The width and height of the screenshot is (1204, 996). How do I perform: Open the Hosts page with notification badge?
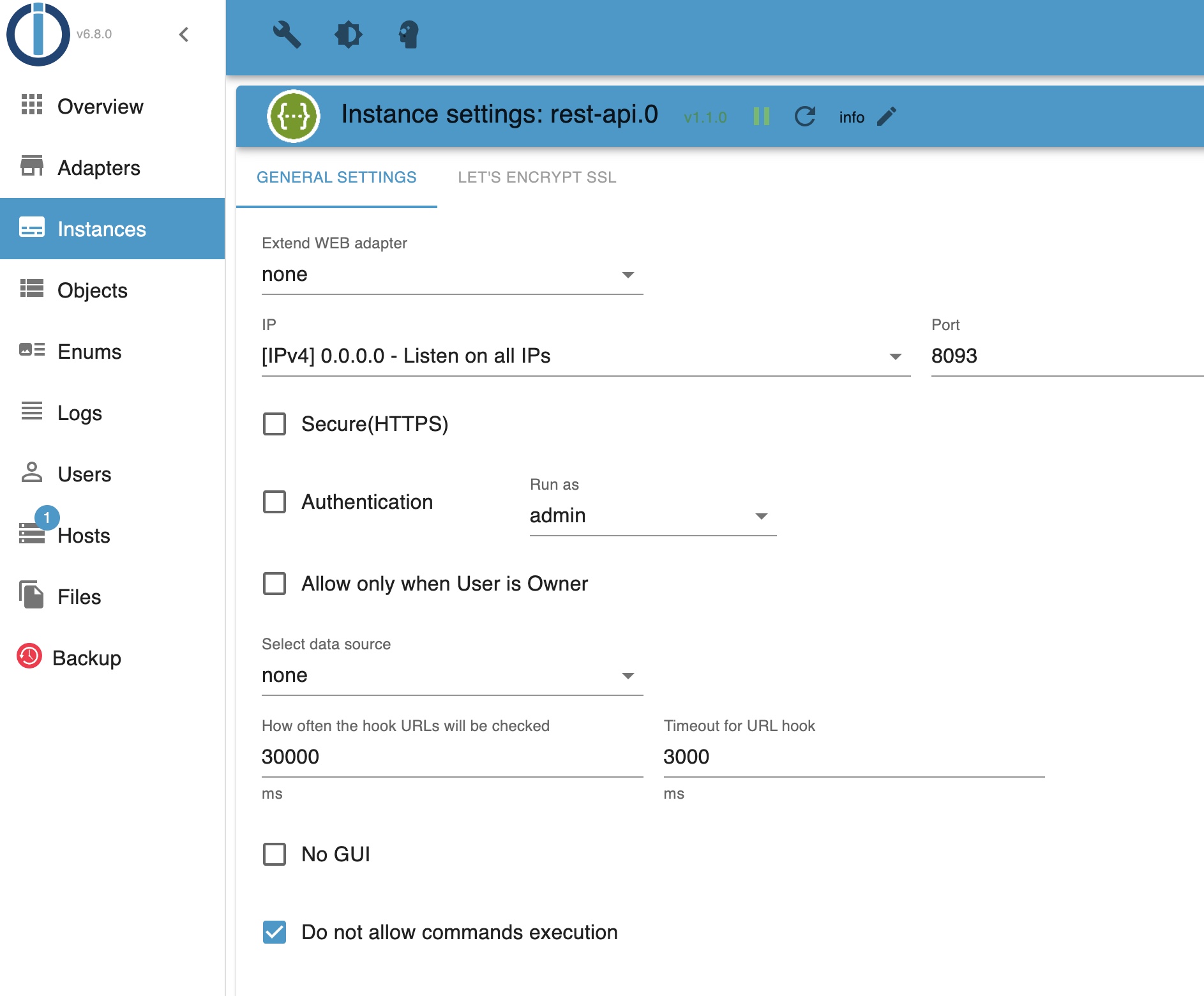click(84, 536)
